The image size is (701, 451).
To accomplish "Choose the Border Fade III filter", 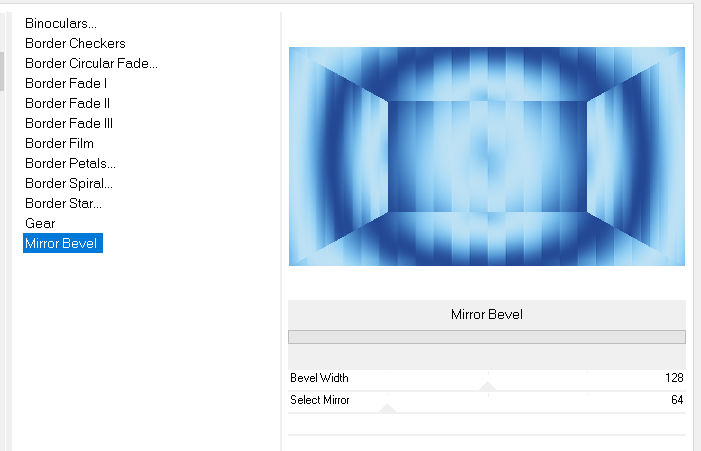I will [69, 123].
